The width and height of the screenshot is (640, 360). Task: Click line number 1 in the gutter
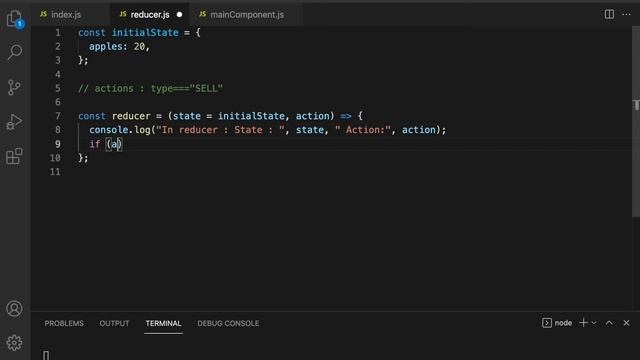point(58,33)
